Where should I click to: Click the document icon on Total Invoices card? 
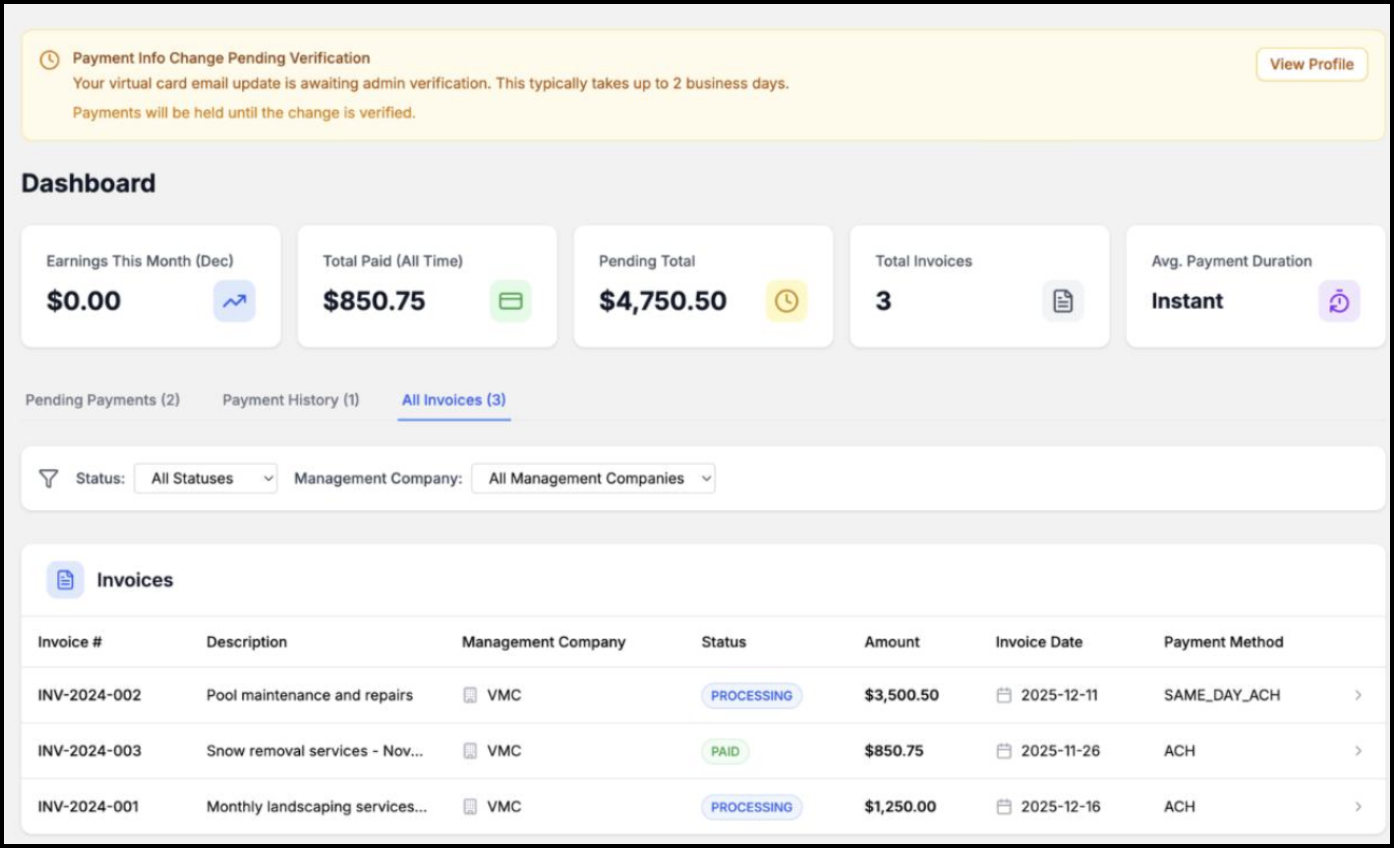pos(1063,301)
